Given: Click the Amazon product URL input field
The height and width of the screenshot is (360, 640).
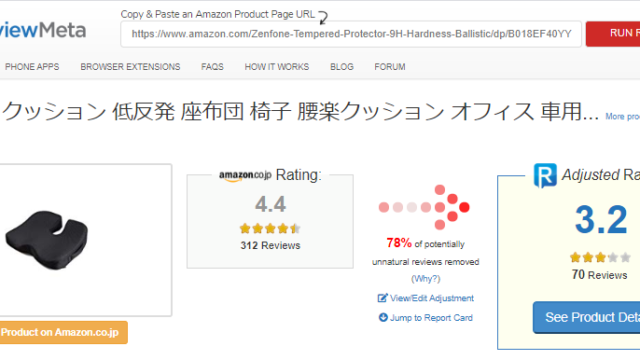Looking at the screenshot, I should click(351, 34).
